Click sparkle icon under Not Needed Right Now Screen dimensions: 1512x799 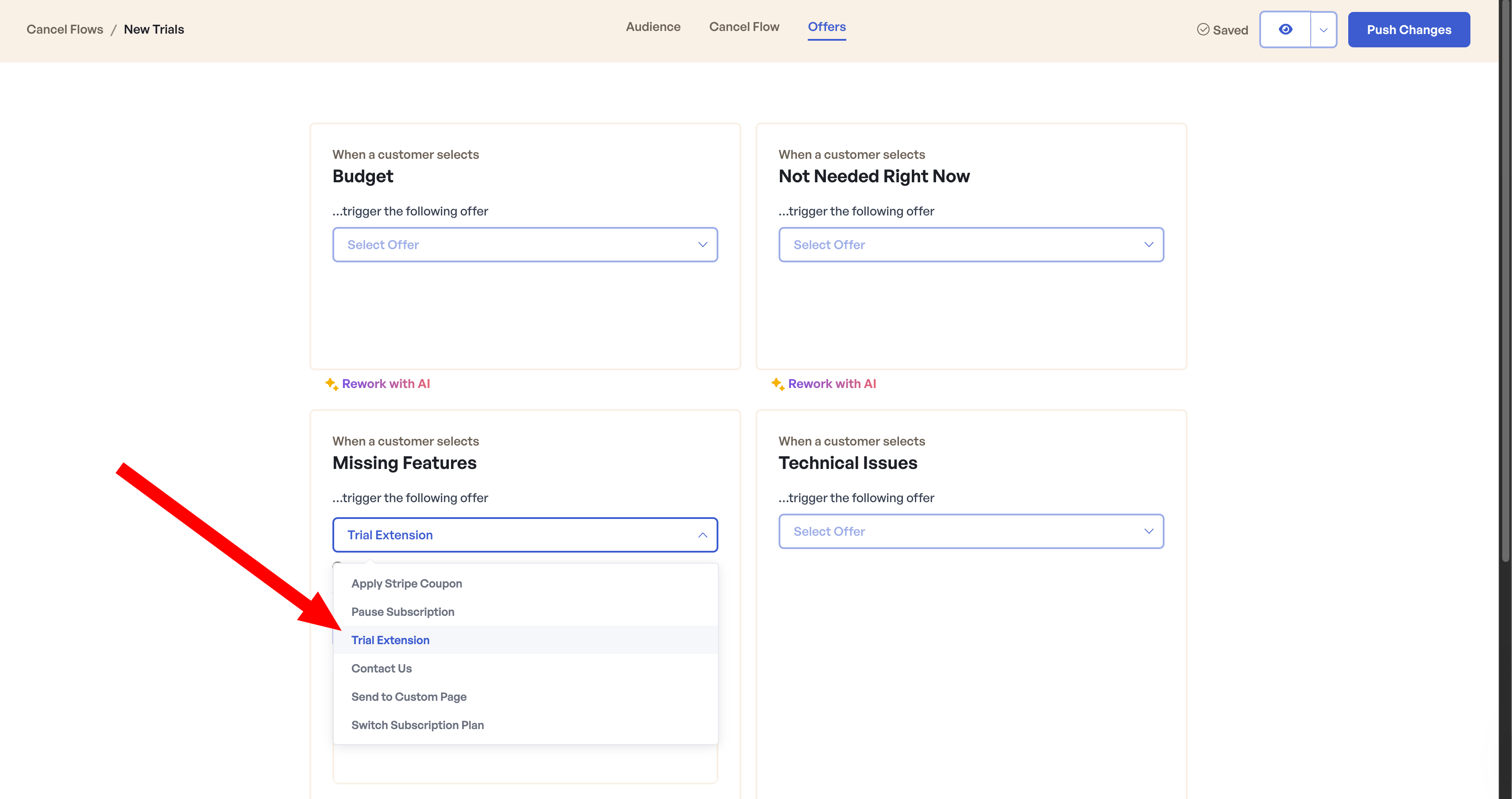pyautogui.click(x=778, y=384)
